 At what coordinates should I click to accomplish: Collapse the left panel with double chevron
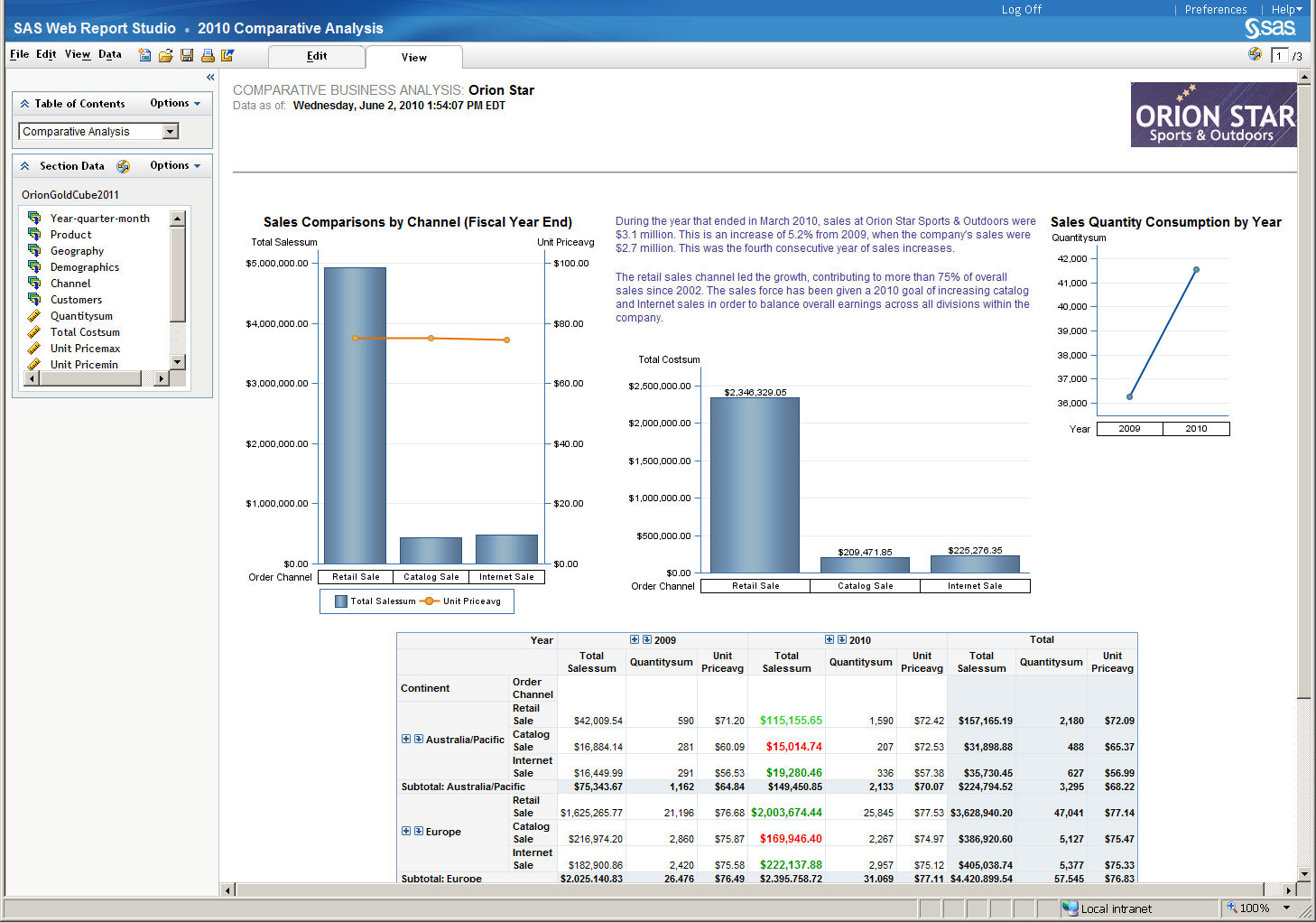[210, 78]
